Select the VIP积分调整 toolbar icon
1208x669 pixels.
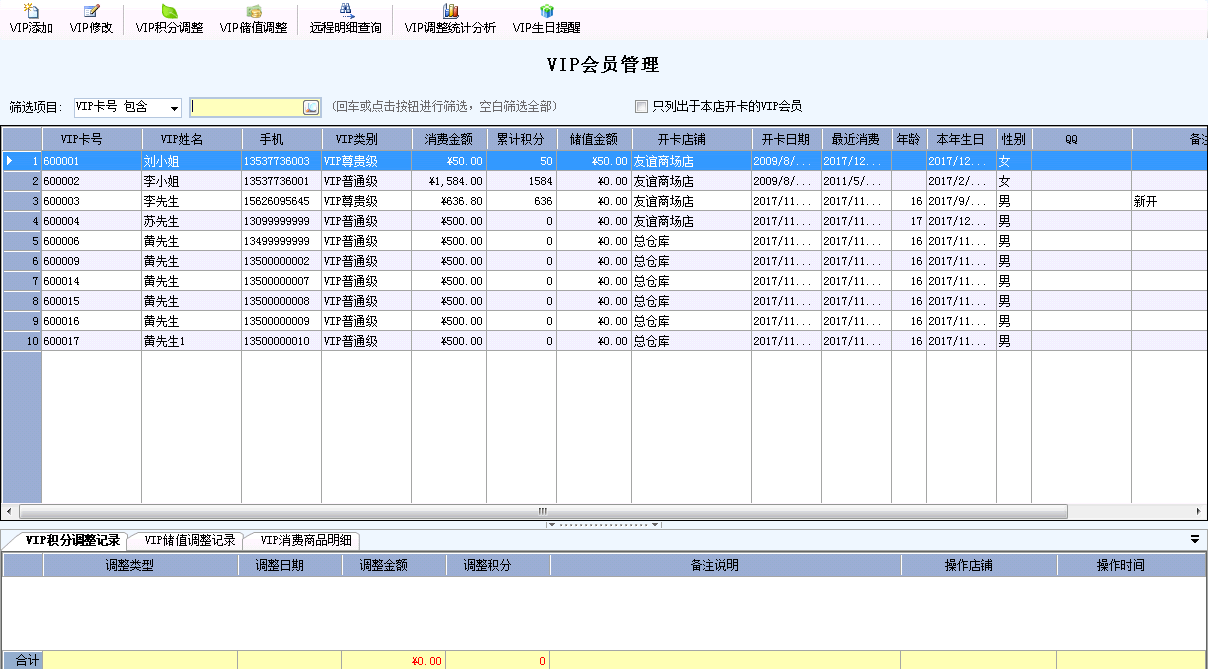[169, 19]
